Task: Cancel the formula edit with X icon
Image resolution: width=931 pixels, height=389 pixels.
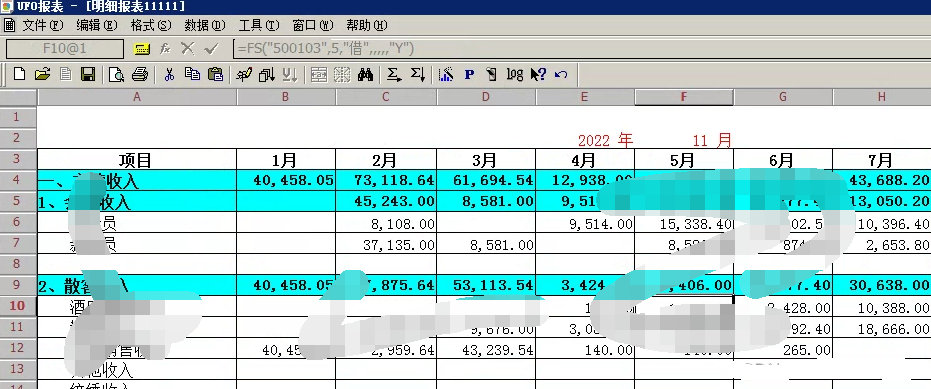Action: 188,49
